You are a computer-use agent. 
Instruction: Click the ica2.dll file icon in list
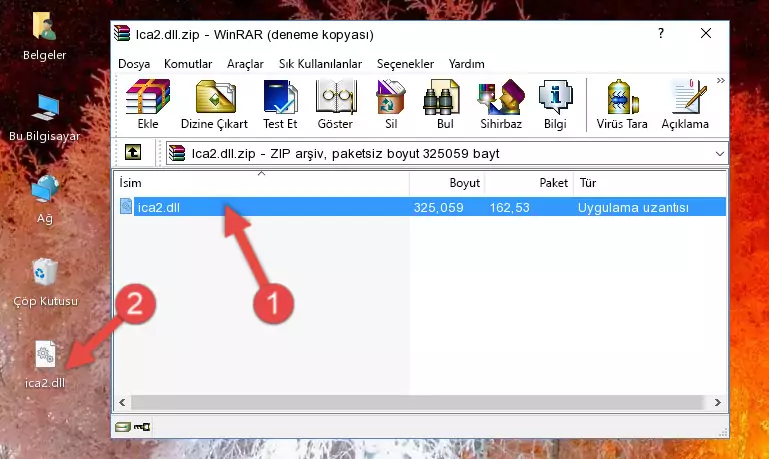tap(126, 206)
